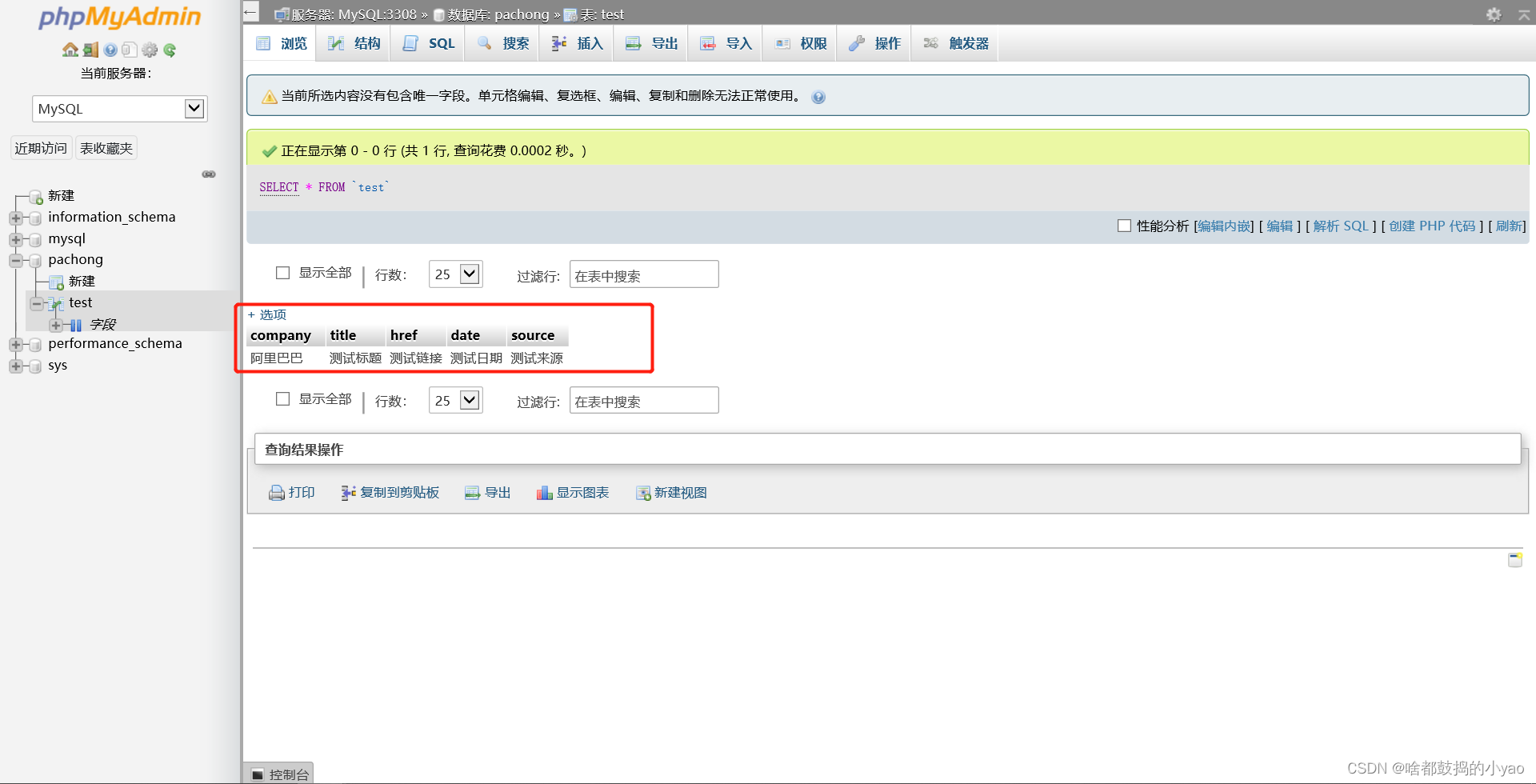Click the 表收藏夹 favorites button
Image resolution: width=1536 pixels, height=784 pixels.
(x=106, y=148)
